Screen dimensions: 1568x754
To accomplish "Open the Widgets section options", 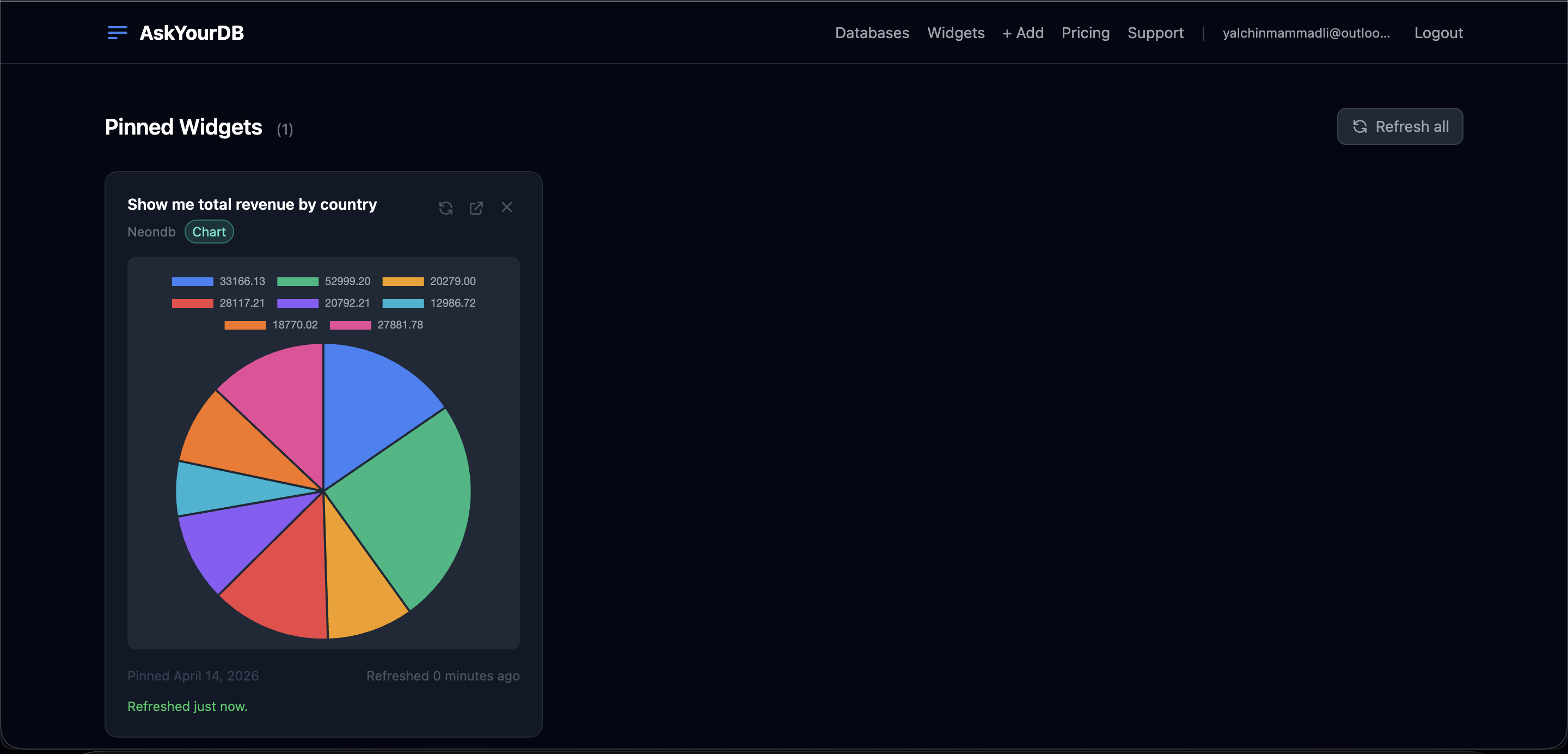I will [955, 33].
